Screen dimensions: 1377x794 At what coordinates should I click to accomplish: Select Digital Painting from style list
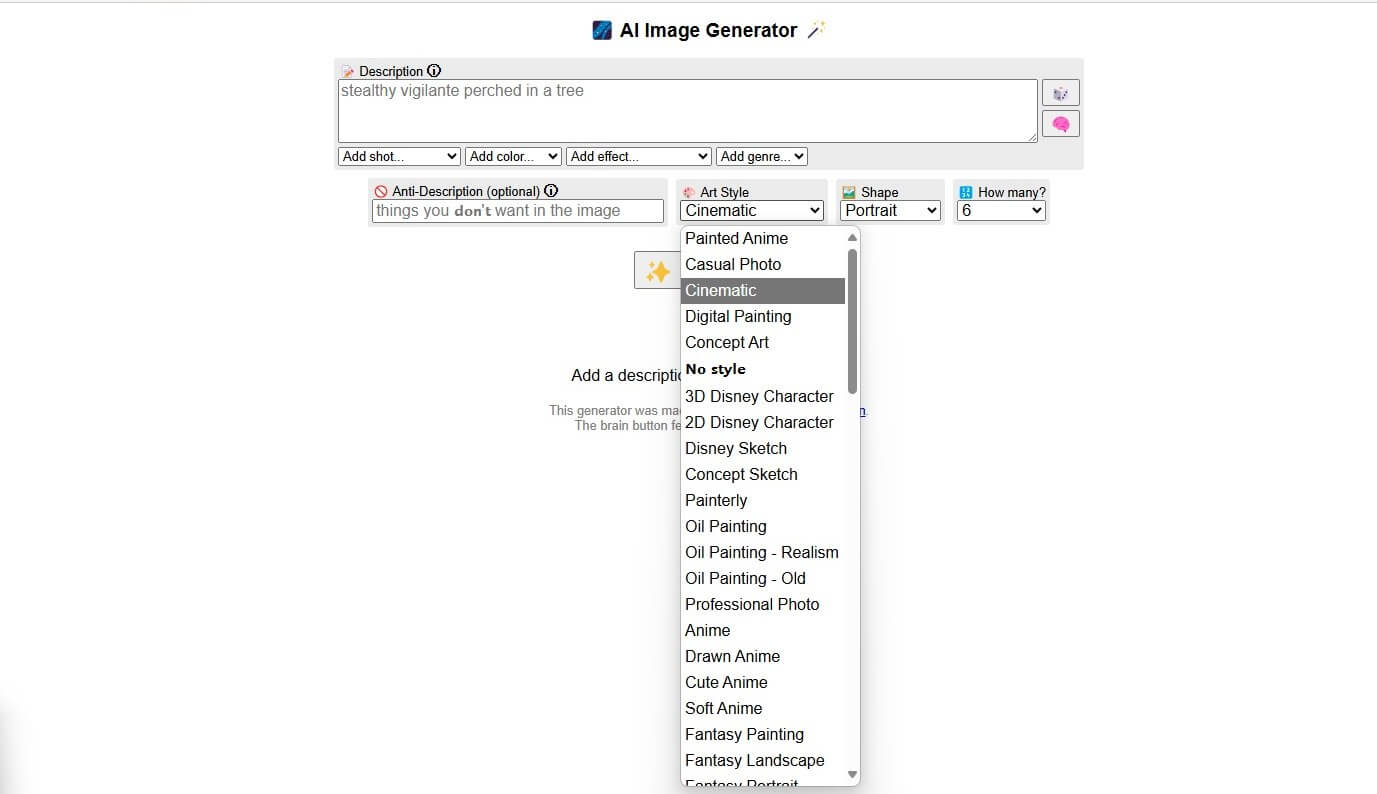coord(738,316)
